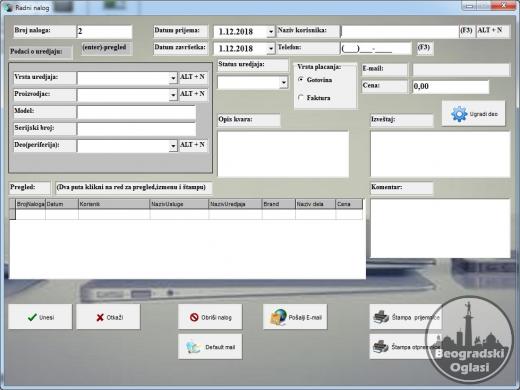Click the red X Otkaži button
The image size is (520, 390).
coord(108,317)
